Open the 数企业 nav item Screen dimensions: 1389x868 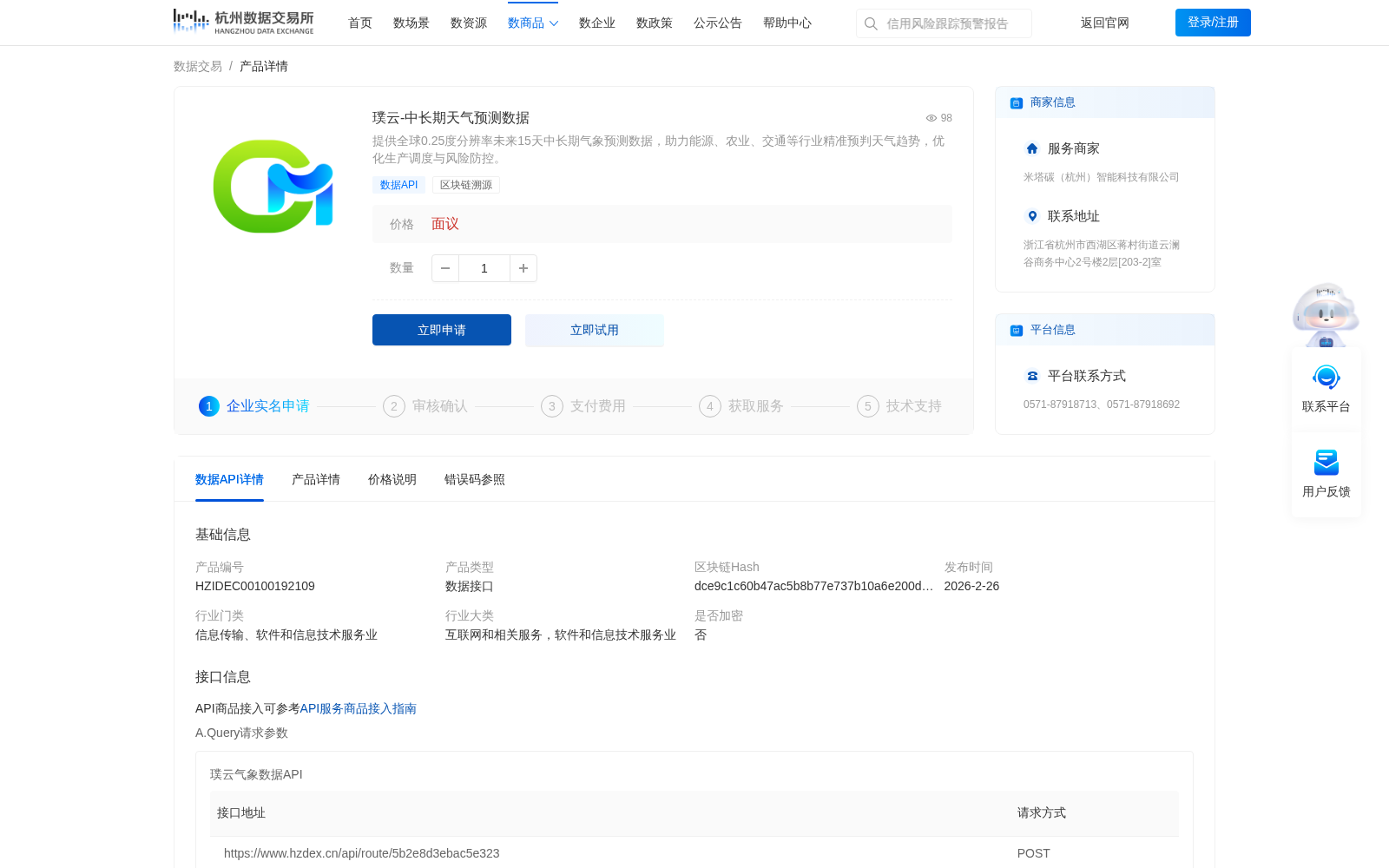[x=597, y=23]
